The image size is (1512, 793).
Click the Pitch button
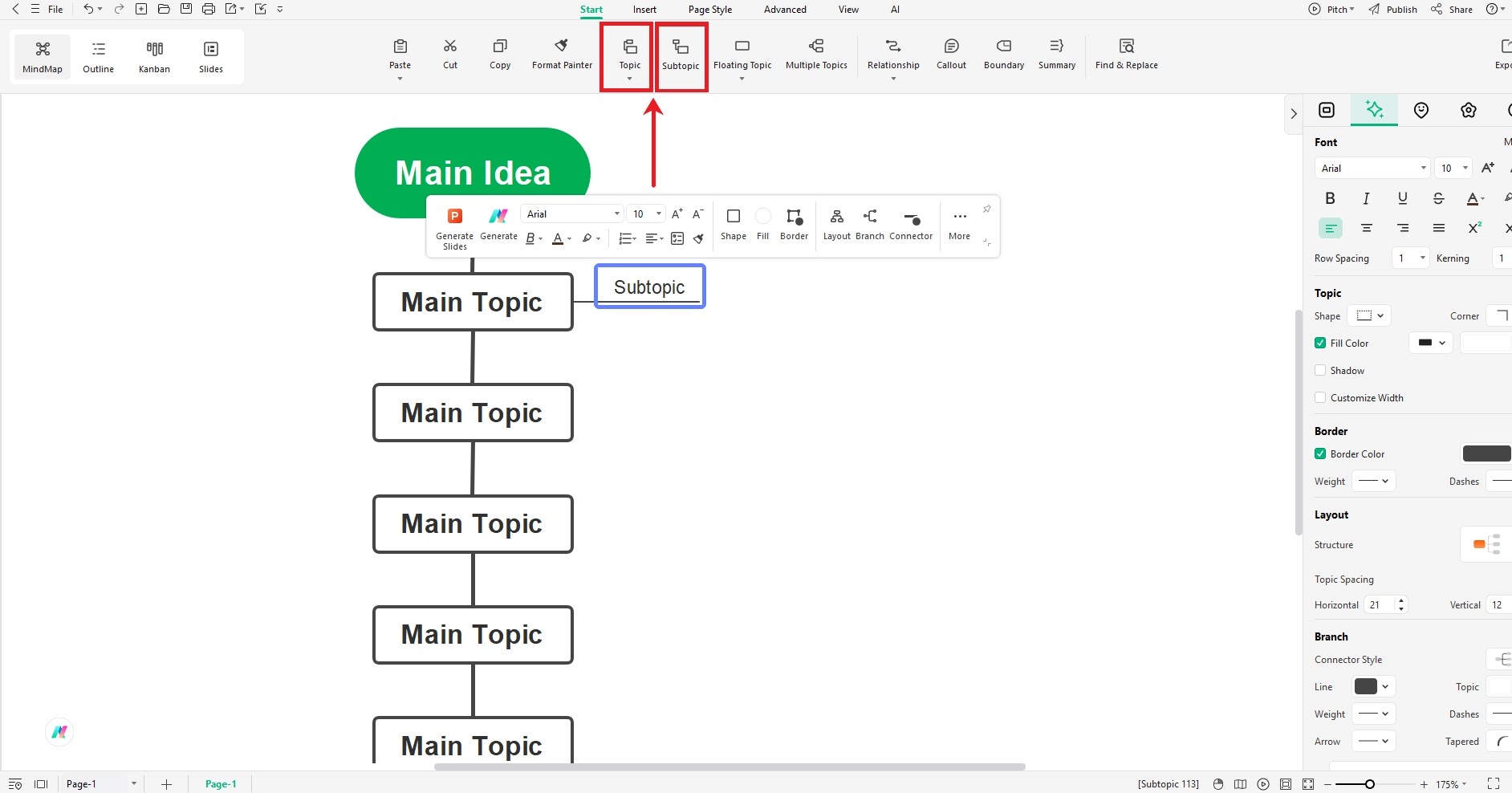tap(1331, 10)
